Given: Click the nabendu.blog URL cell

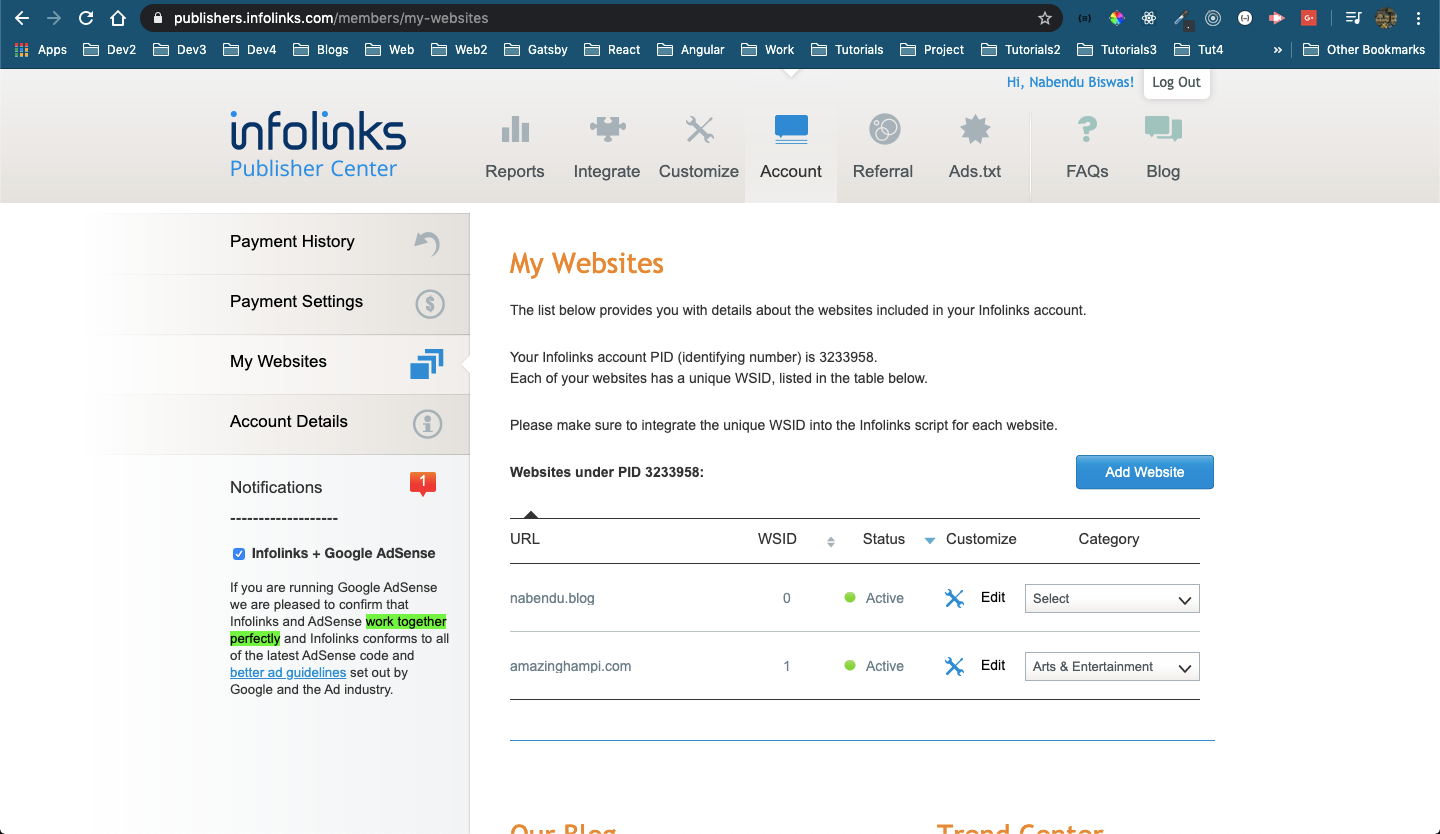Looking at the screenshot, I should click(x=552, y=598).
